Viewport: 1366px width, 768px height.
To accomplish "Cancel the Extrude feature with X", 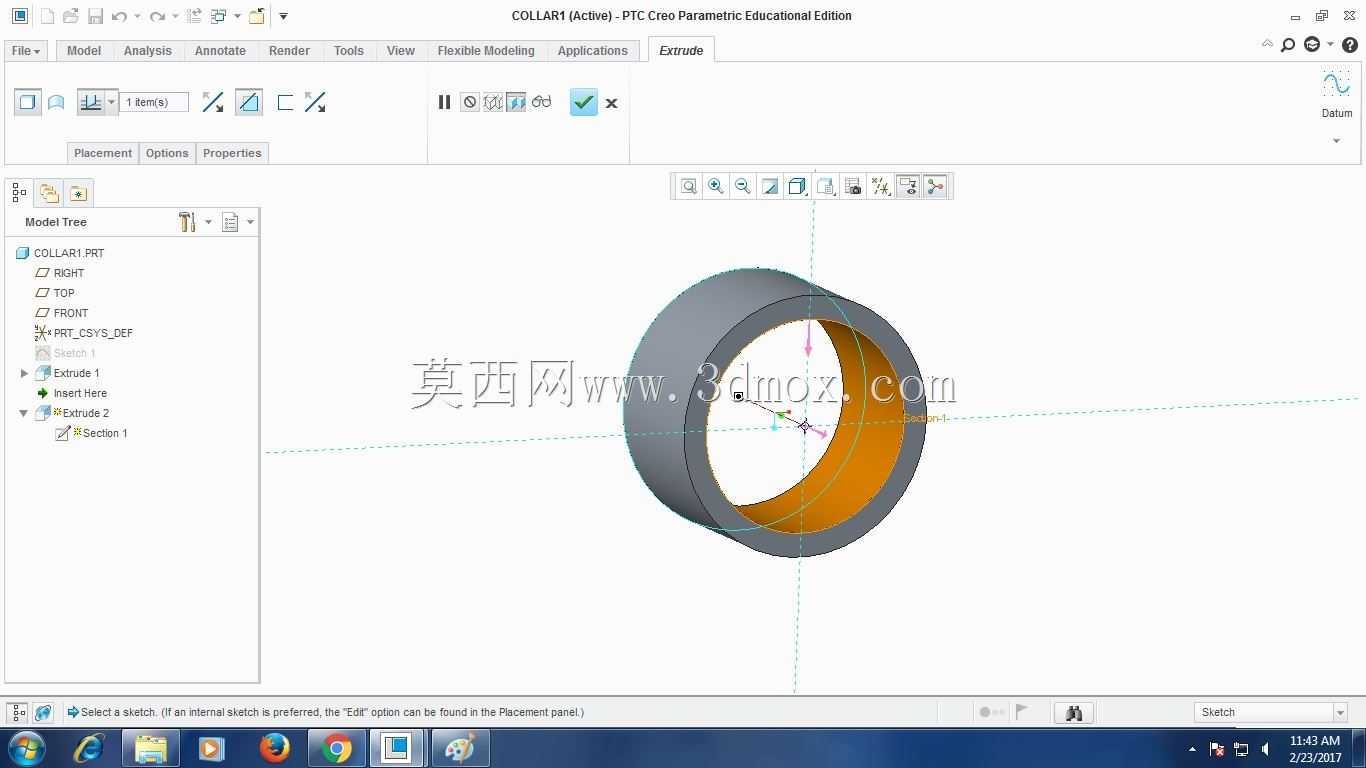I will 611,103.
